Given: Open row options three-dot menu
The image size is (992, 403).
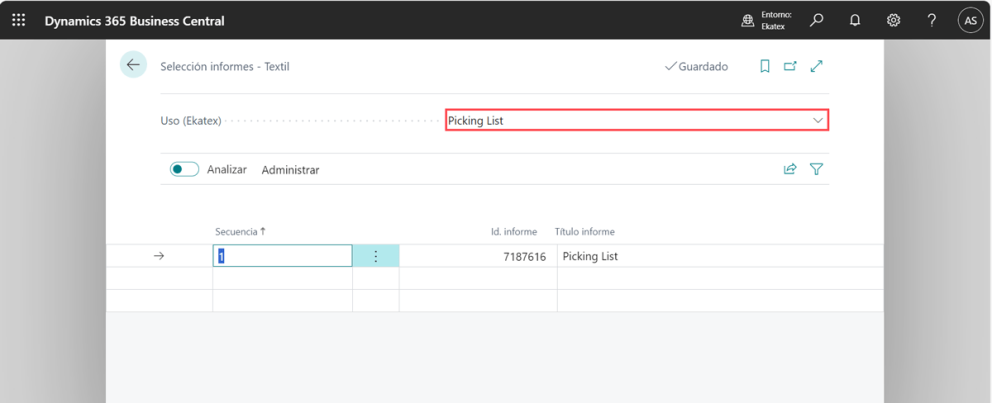Looking at the screenshot, I should [x=376, y=257].
